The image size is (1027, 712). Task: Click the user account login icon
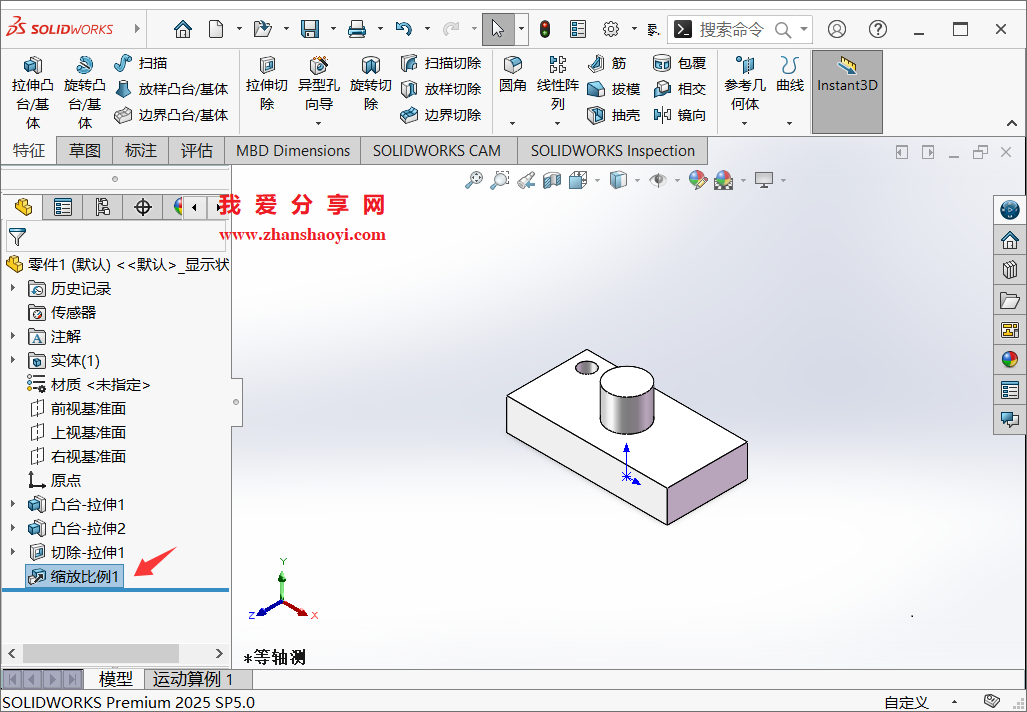click(x=836, y=29)
